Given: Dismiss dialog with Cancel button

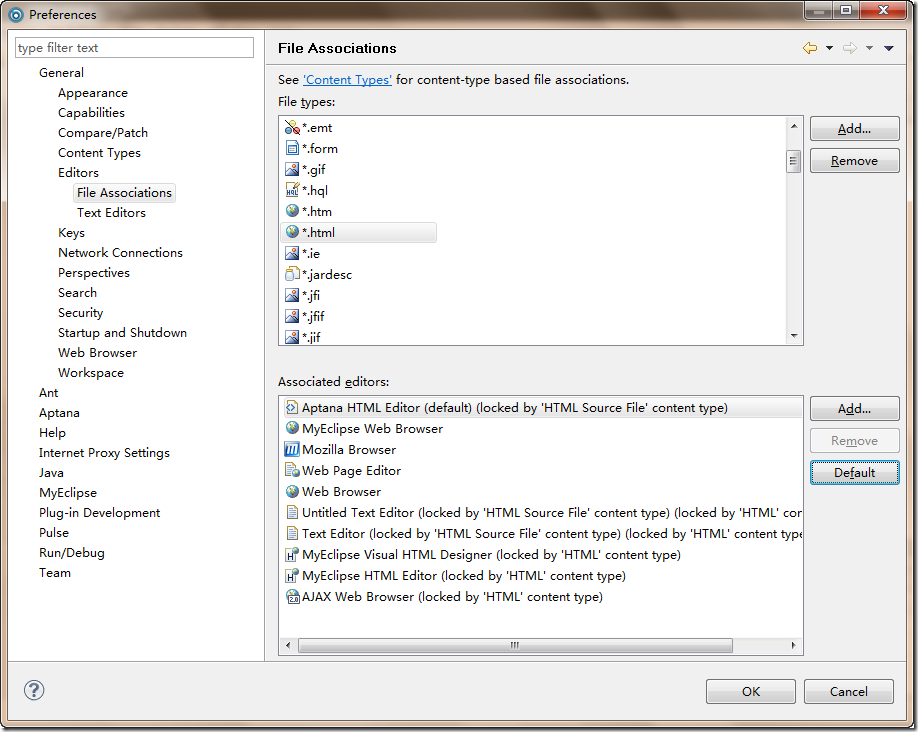Looking at the screenshot, I should pyautogui.click(x=848, y=692).
